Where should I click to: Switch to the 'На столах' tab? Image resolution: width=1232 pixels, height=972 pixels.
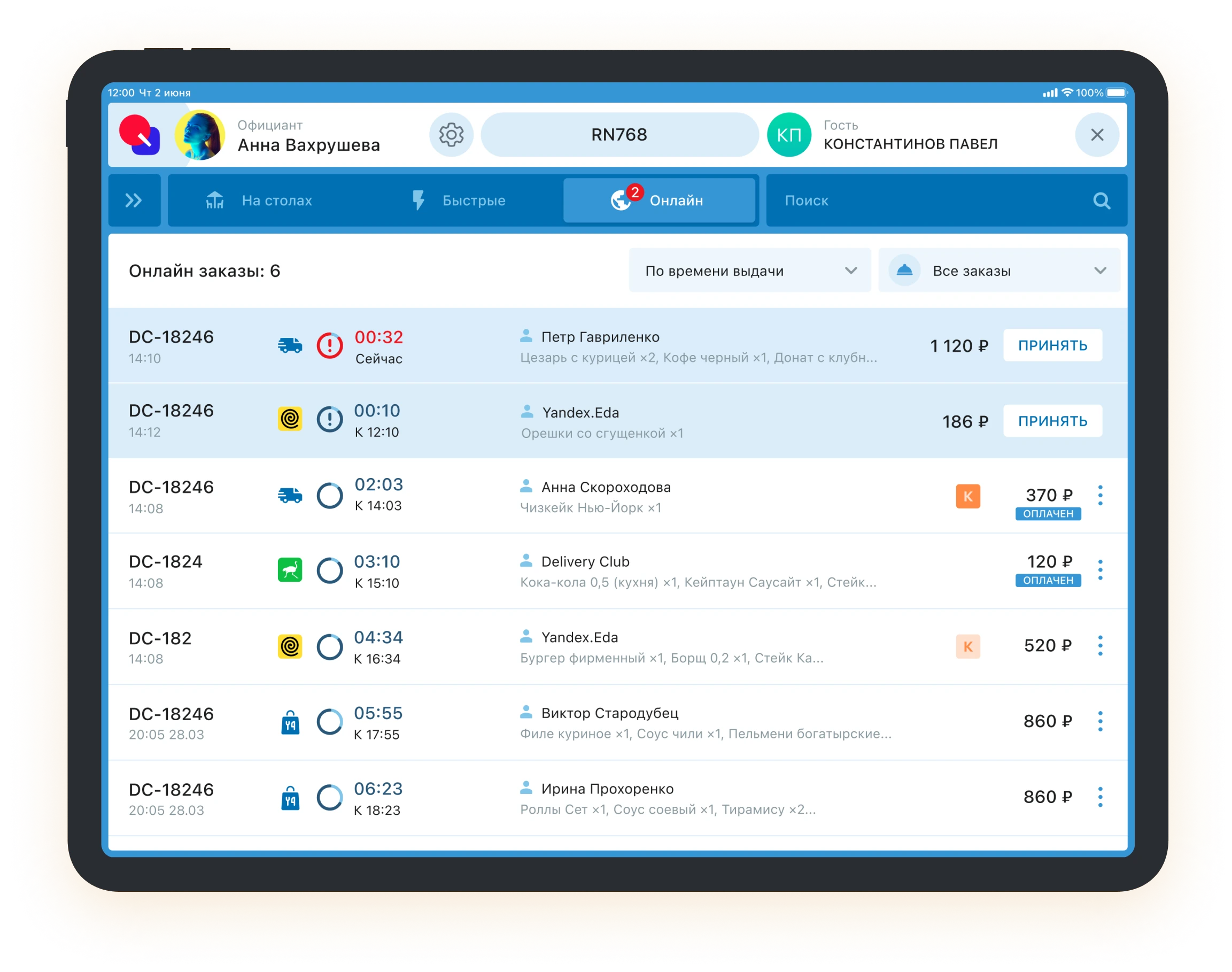[x=259, y=200]
